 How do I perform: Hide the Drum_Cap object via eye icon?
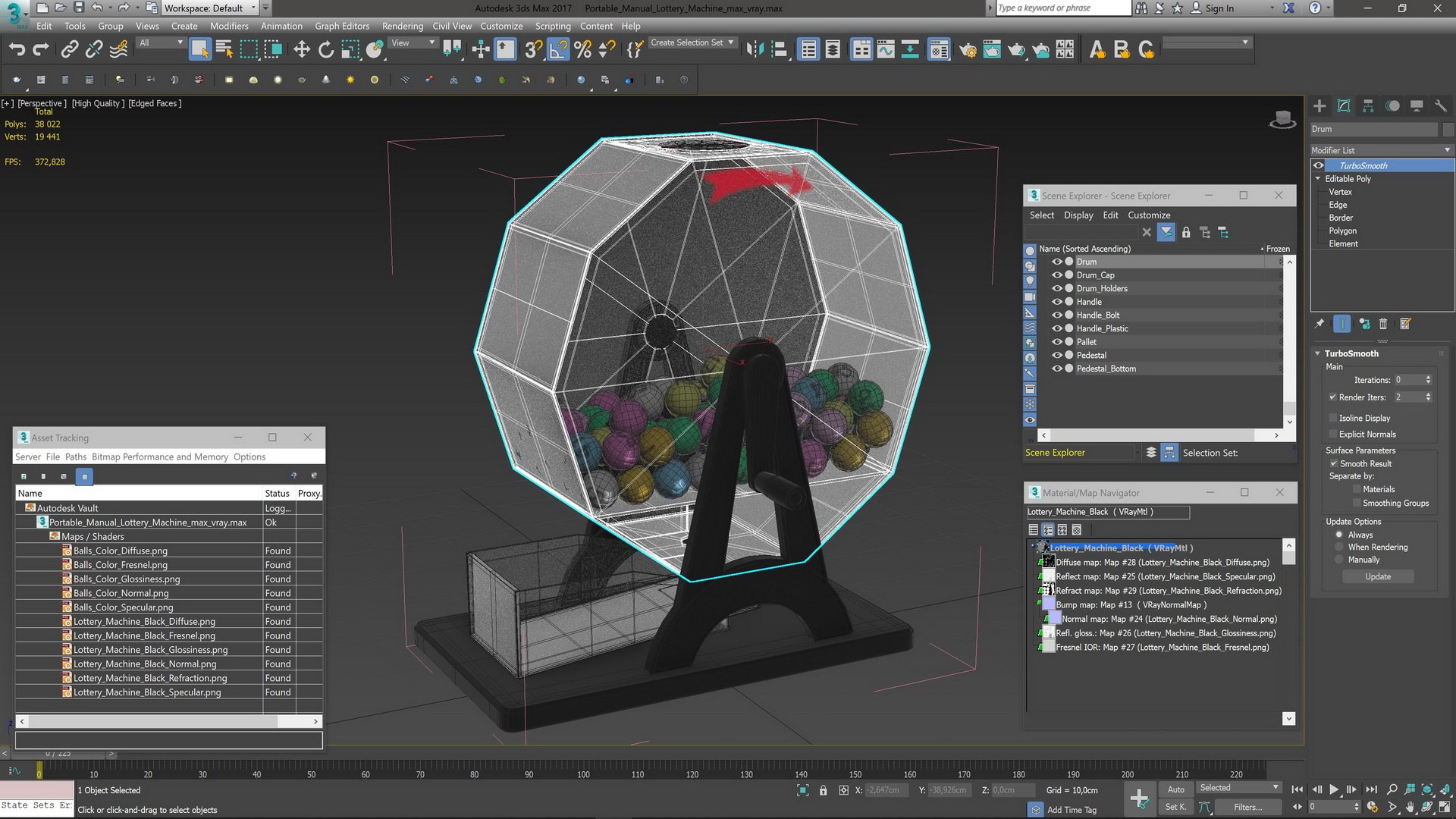tap(1056, 275)
